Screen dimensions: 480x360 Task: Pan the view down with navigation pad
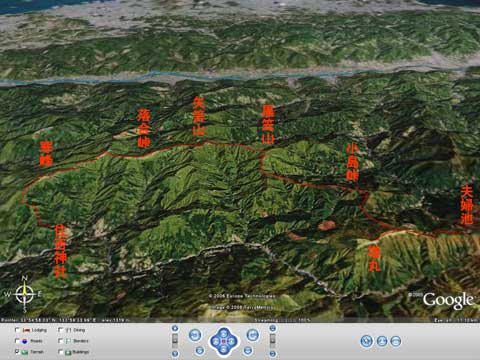(224, 349)
